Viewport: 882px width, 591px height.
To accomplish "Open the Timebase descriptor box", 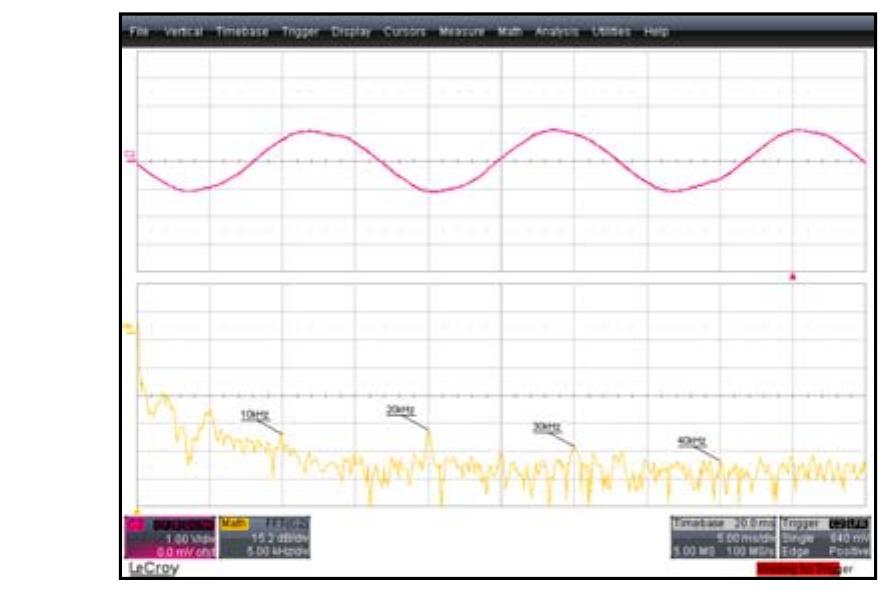I will click(724, 537).
